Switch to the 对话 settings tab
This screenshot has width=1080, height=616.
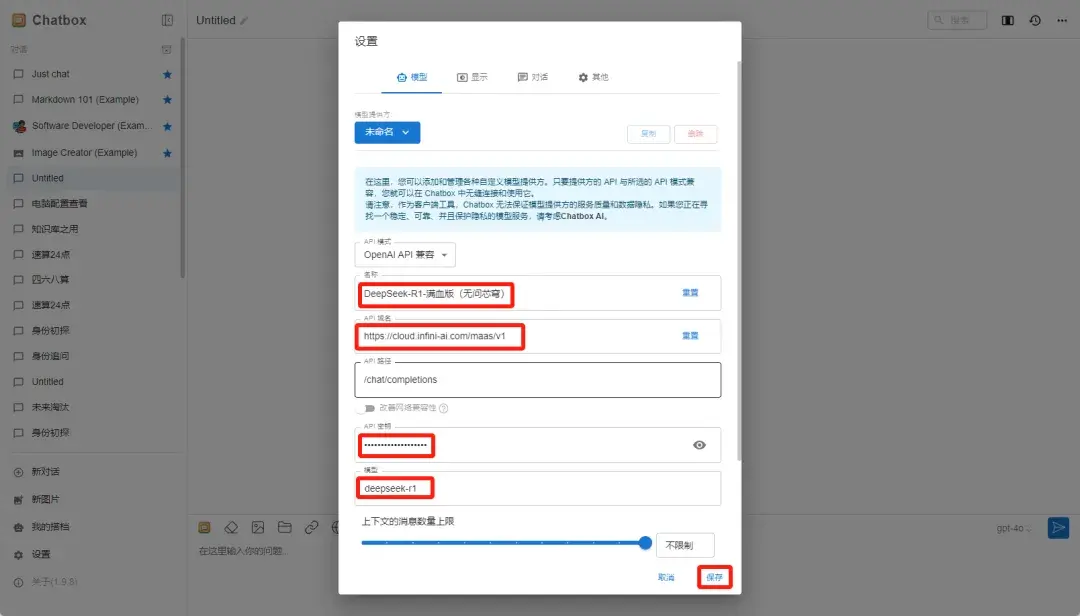pos(532,77)
